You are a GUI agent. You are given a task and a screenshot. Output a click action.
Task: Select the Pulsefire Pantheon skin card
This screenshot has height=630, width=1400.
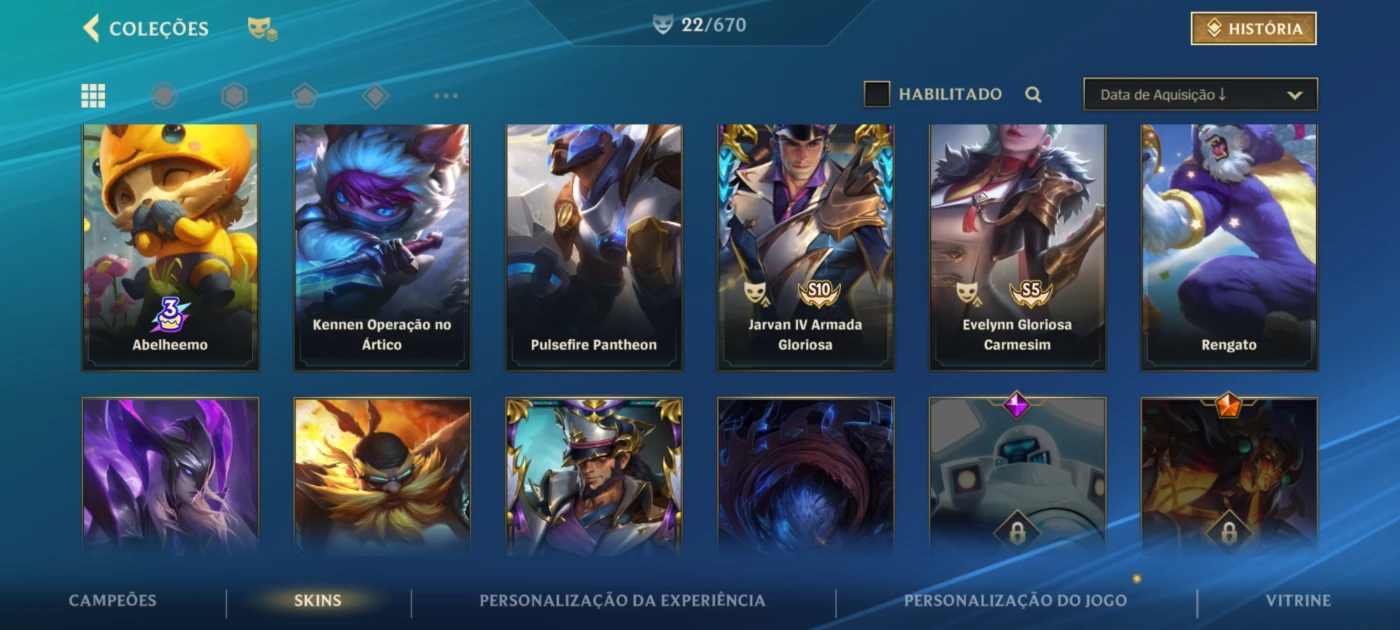point(594,247)
